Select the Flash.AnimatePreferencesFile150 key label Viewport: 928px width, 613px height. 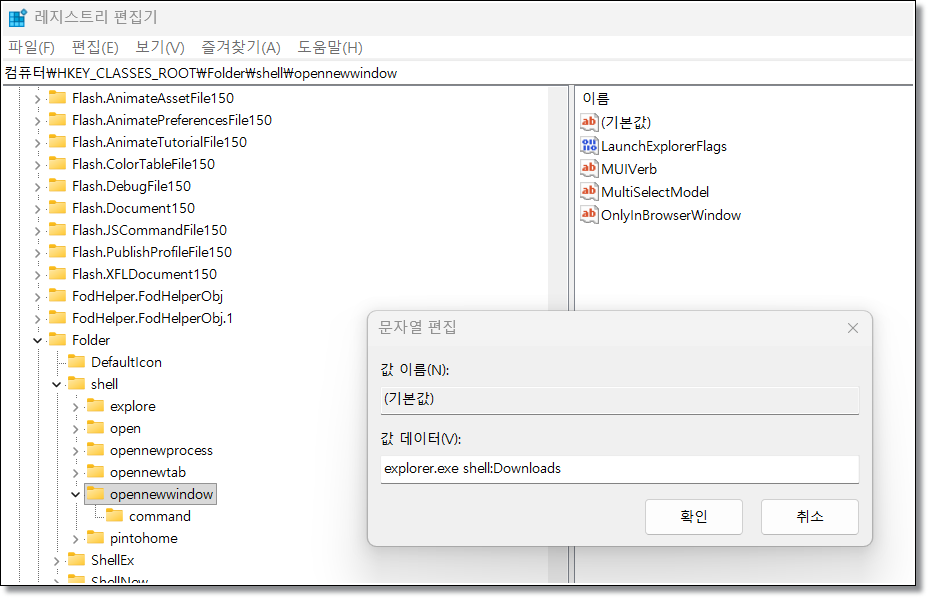(172, 120)
